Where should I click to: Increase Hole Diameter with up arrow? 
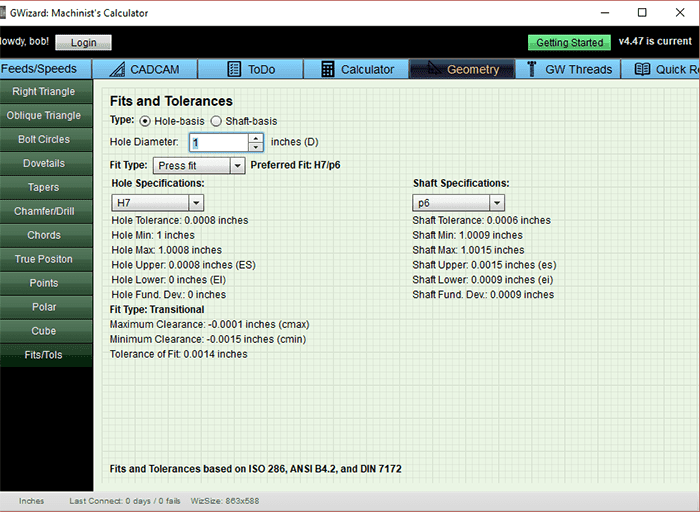point(255,138)
